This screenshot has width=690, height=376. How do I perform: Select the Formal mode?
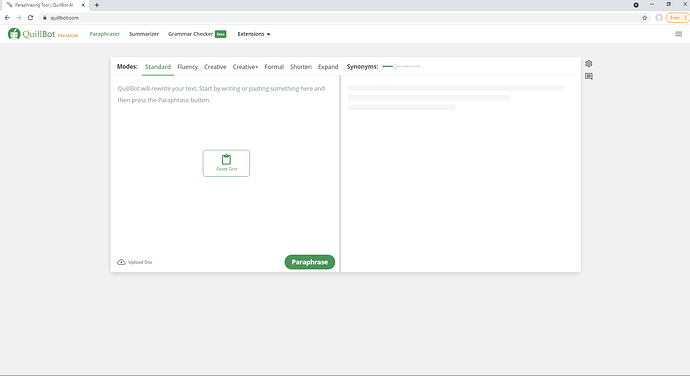pos(274,66)
